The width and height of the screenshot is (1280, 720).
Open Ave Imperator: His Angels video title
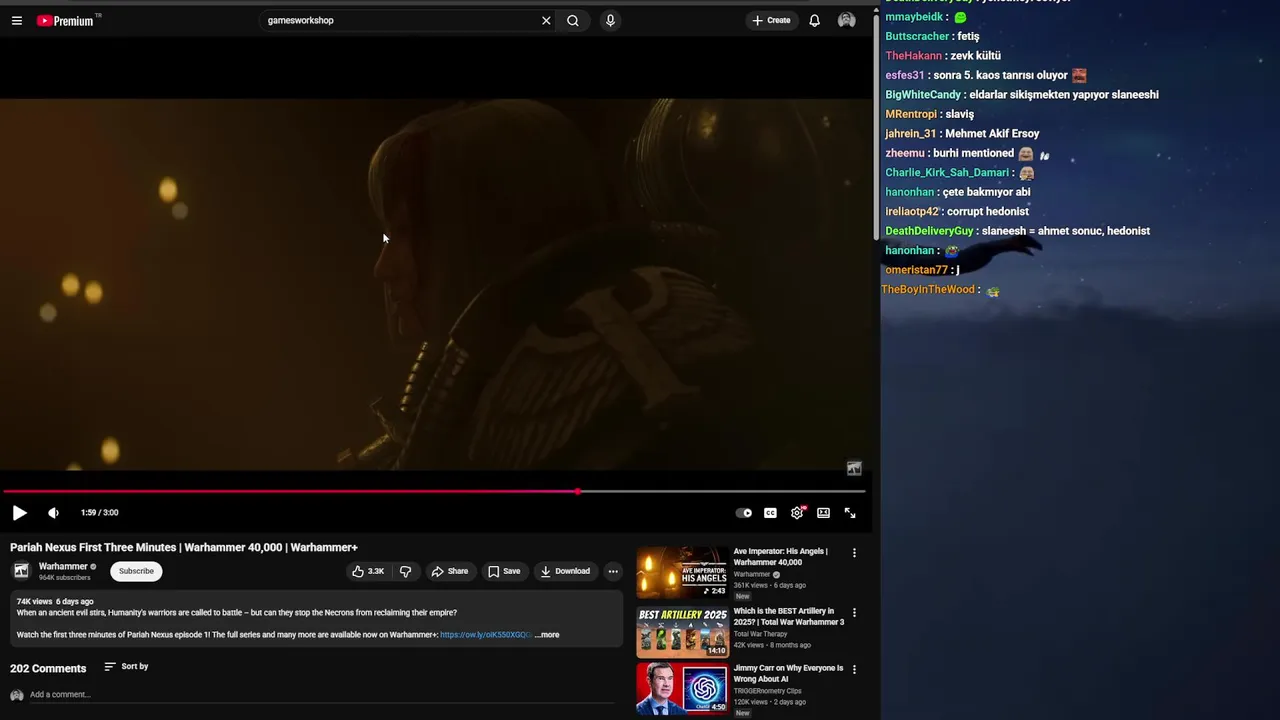click(x=781, y=556)
